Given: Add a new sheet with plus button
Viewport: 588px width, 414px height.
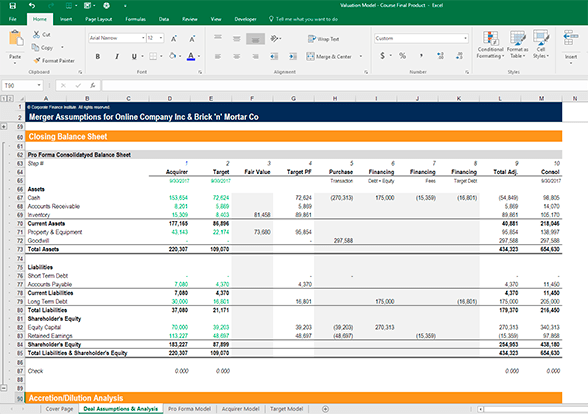Looking at the screenshot, I should (x=326, y=409).
